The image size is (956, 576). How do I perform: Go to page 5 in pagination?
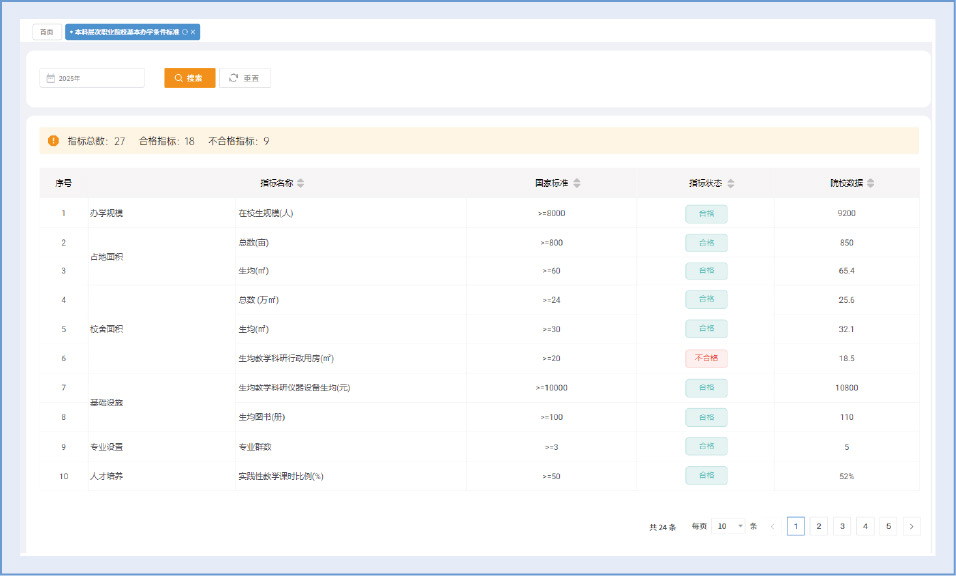tap(888, 526)
